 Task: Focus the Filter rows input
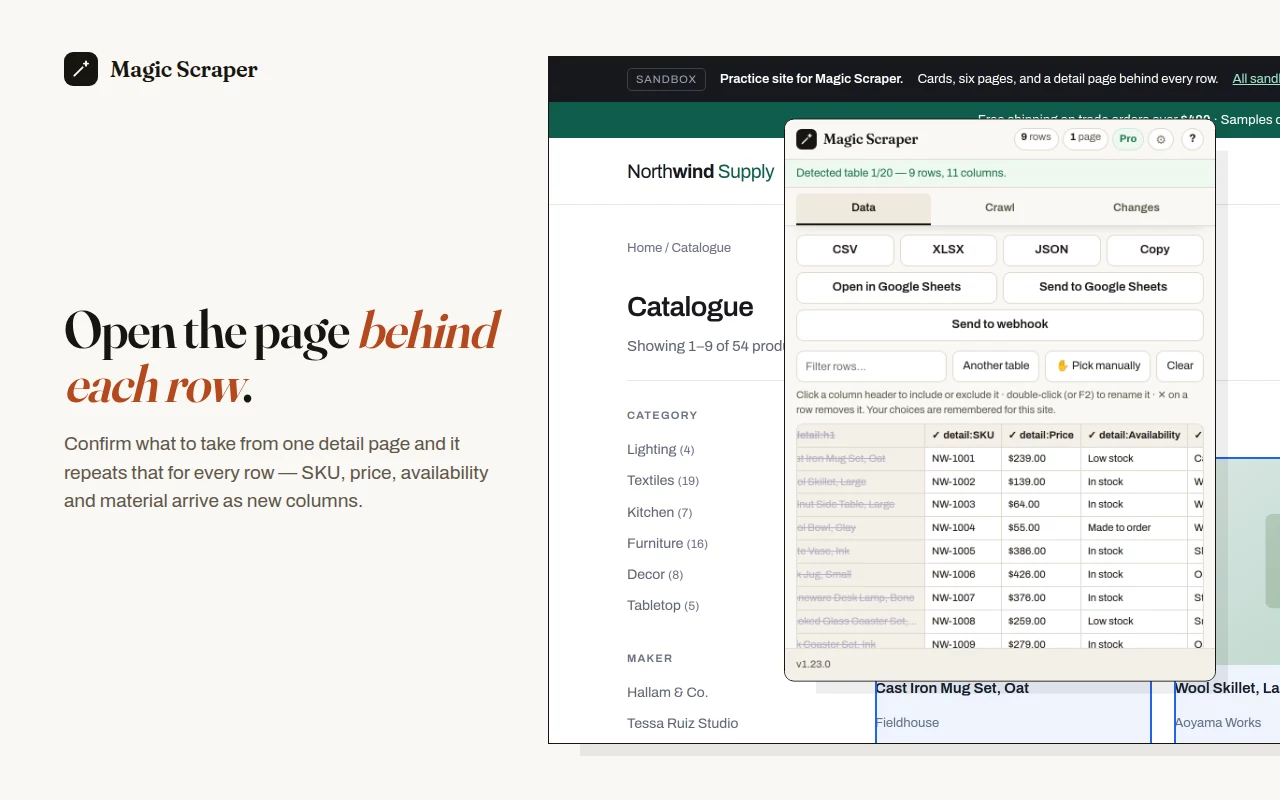(x=871, y=366)
